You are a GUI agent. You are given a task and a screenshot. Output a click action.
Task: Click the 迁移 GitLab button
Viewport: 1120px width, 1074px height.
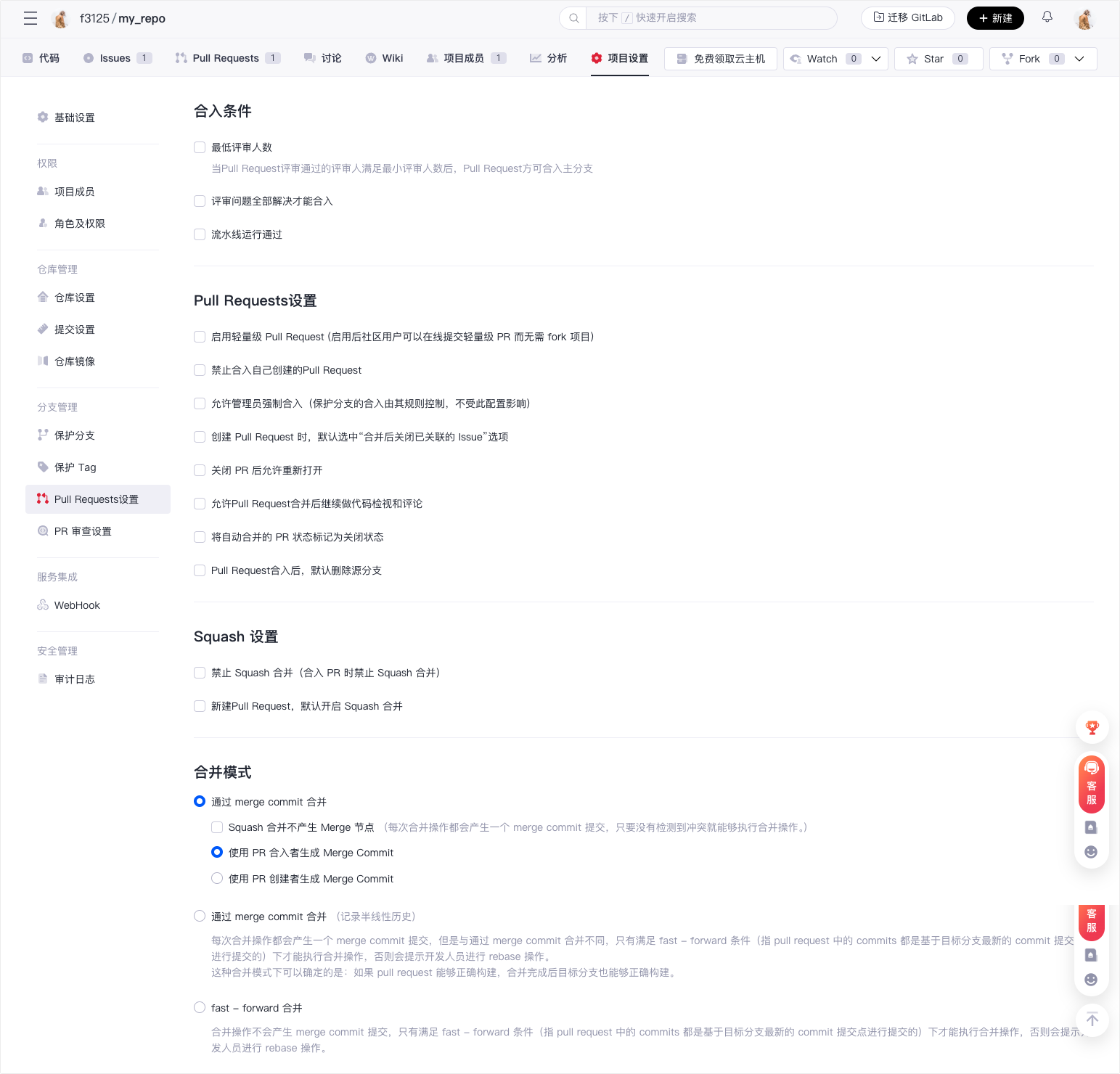(907, 18)
